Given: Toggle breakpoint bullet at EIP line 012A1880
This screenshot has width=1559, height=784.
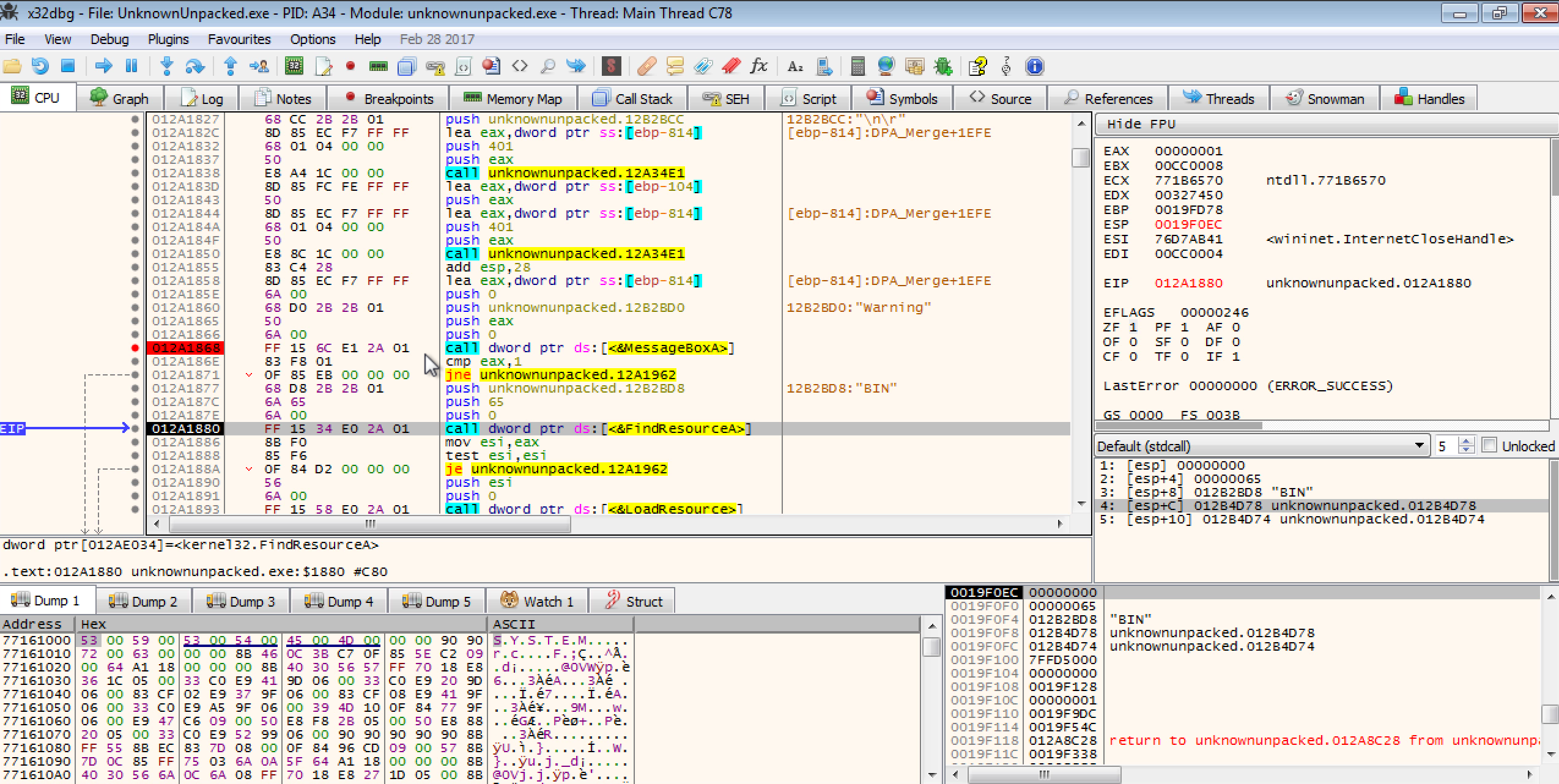Looking at the screenshot, I should 135,429.
